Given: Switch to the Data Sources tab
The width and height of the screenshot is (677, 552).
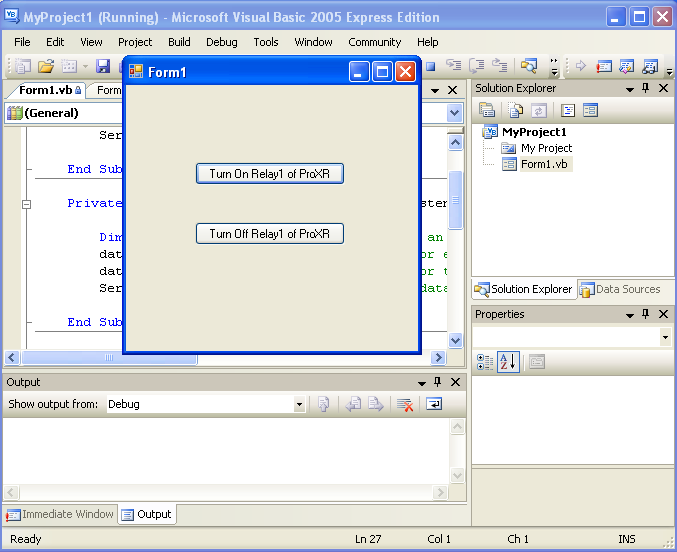Looking at the screenshot, I should (x=620, y=289).
